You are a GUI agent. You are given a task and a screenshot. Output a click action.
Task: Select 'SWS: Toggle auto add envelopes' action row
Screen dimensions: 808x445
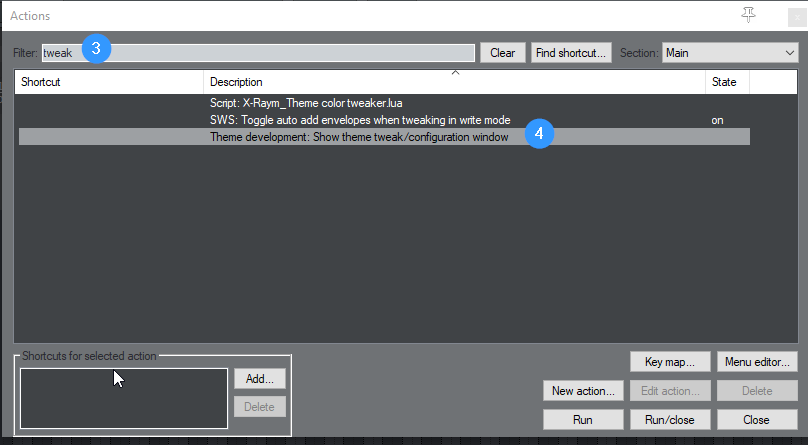[384, 120]
